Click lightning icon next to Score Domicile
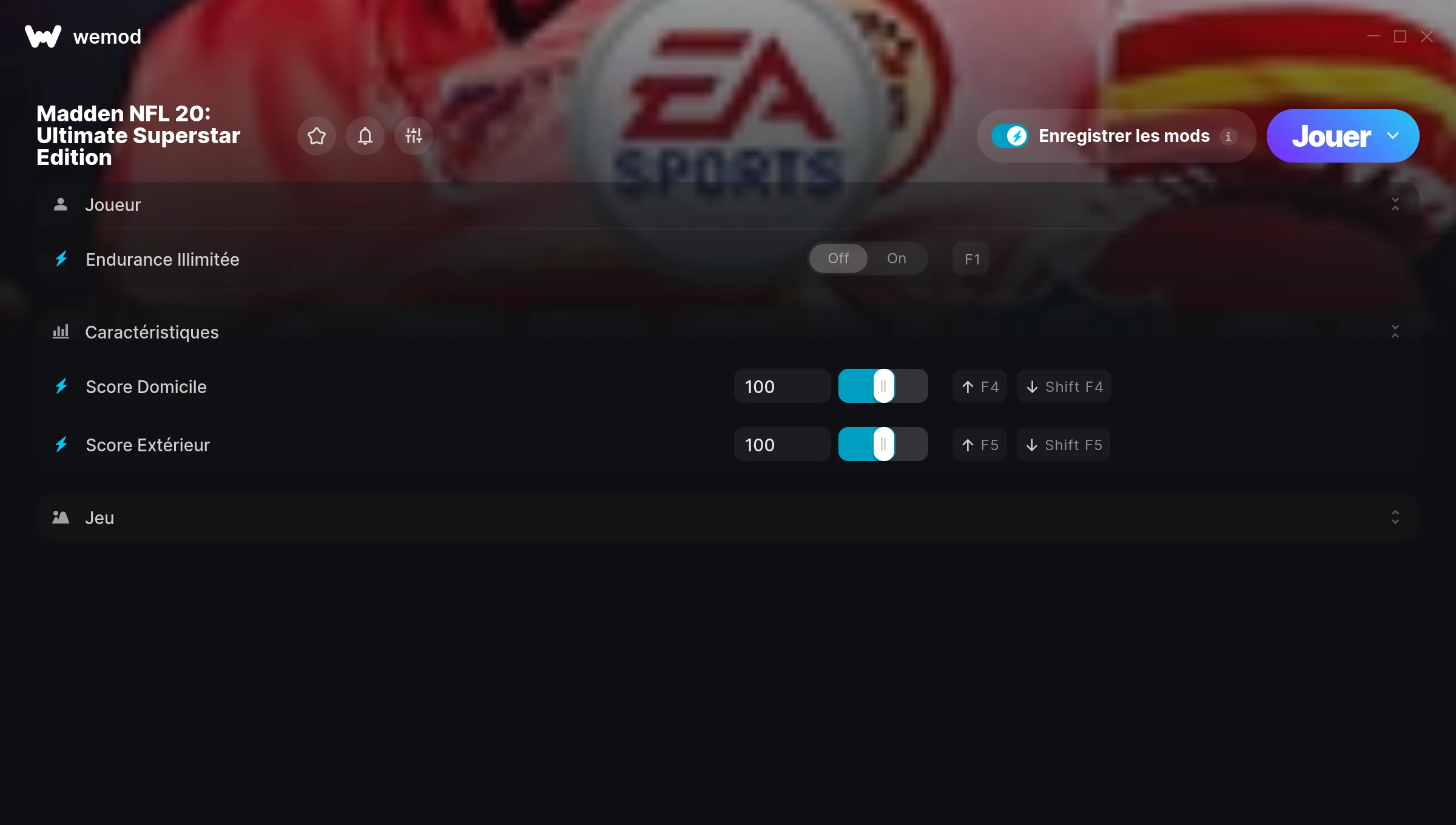 [x=61, y=386]
